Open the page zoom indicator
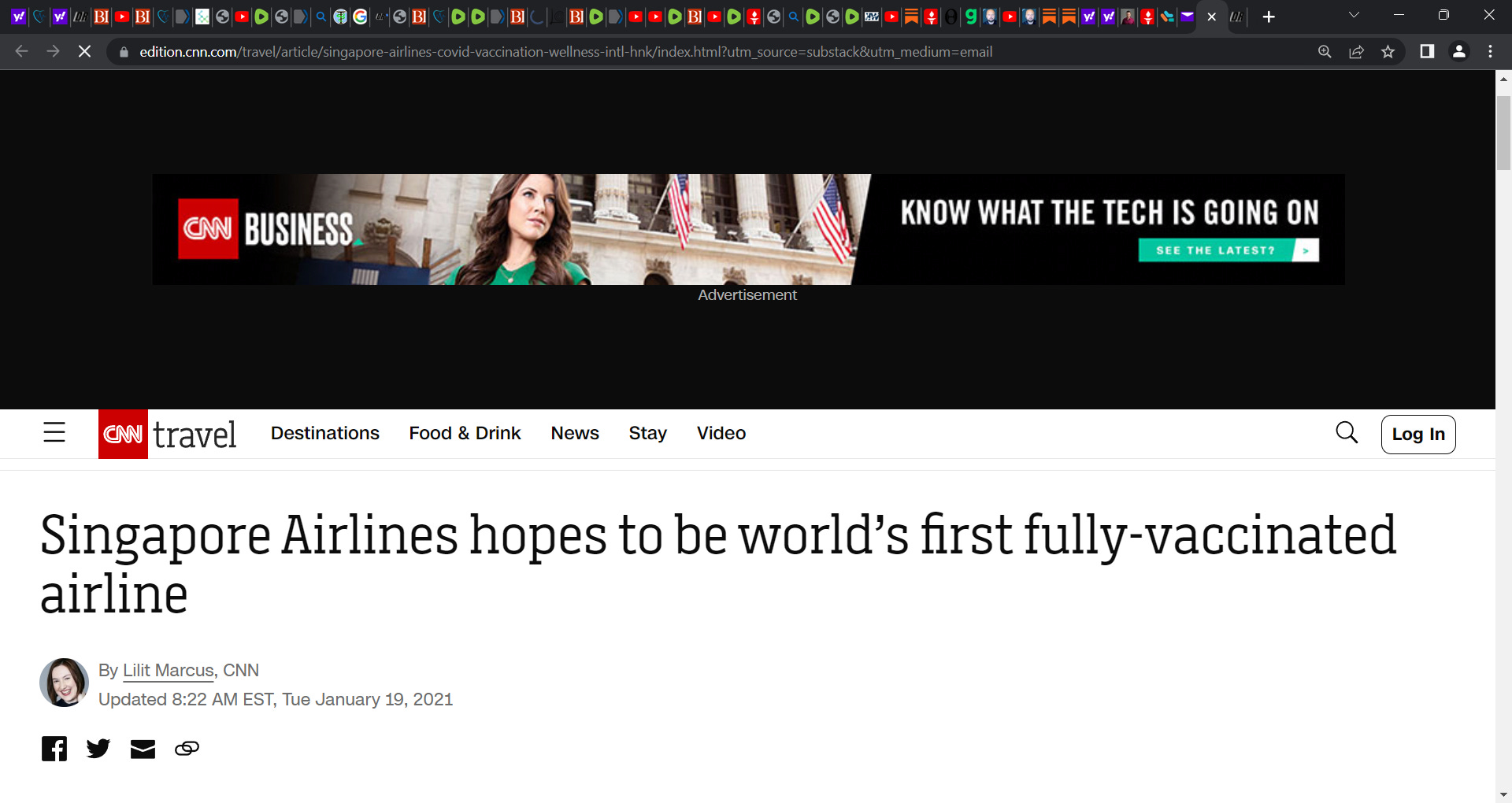Viewport: 1512px width, 803px height. point(1325,52)
